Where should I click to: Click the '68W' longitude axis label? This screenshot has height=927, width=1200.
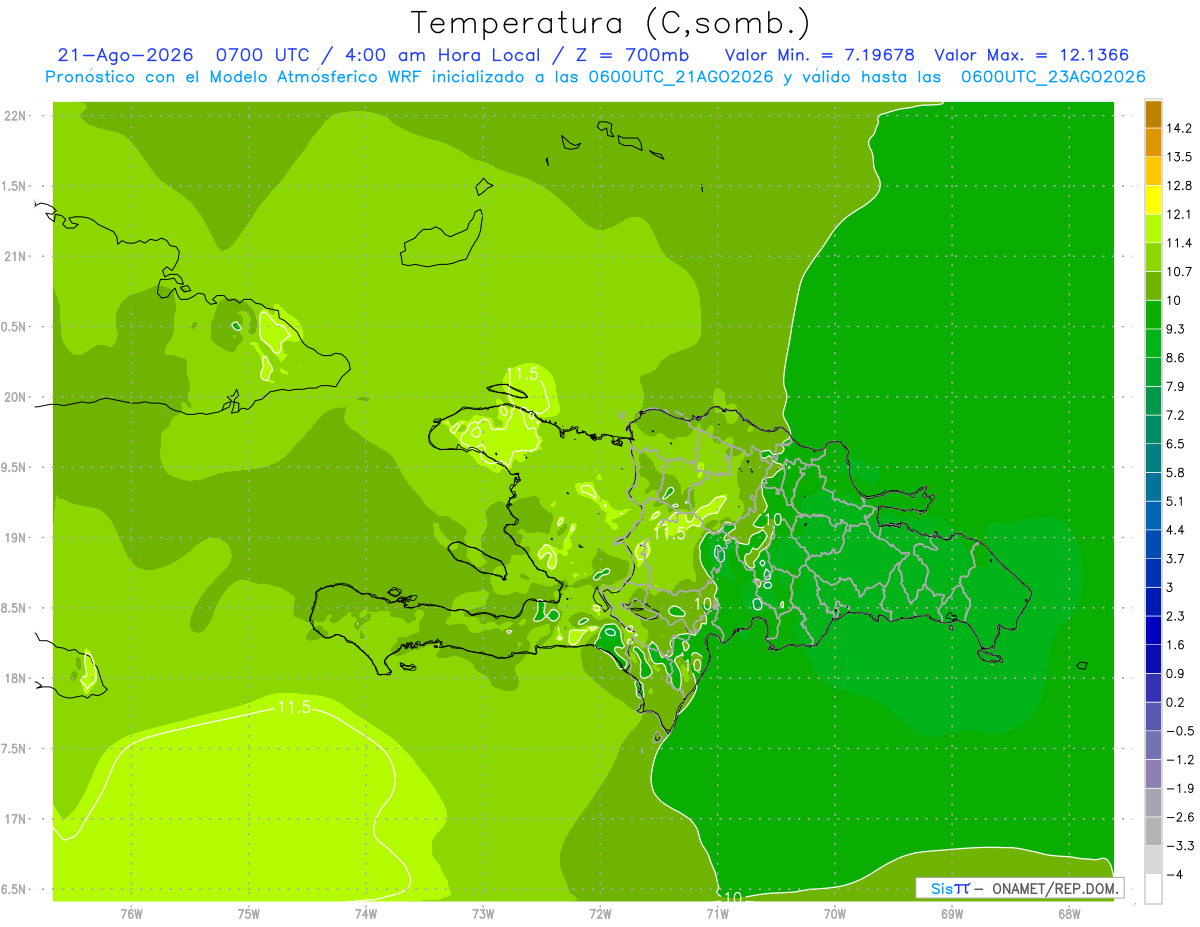click(1069, 913)
